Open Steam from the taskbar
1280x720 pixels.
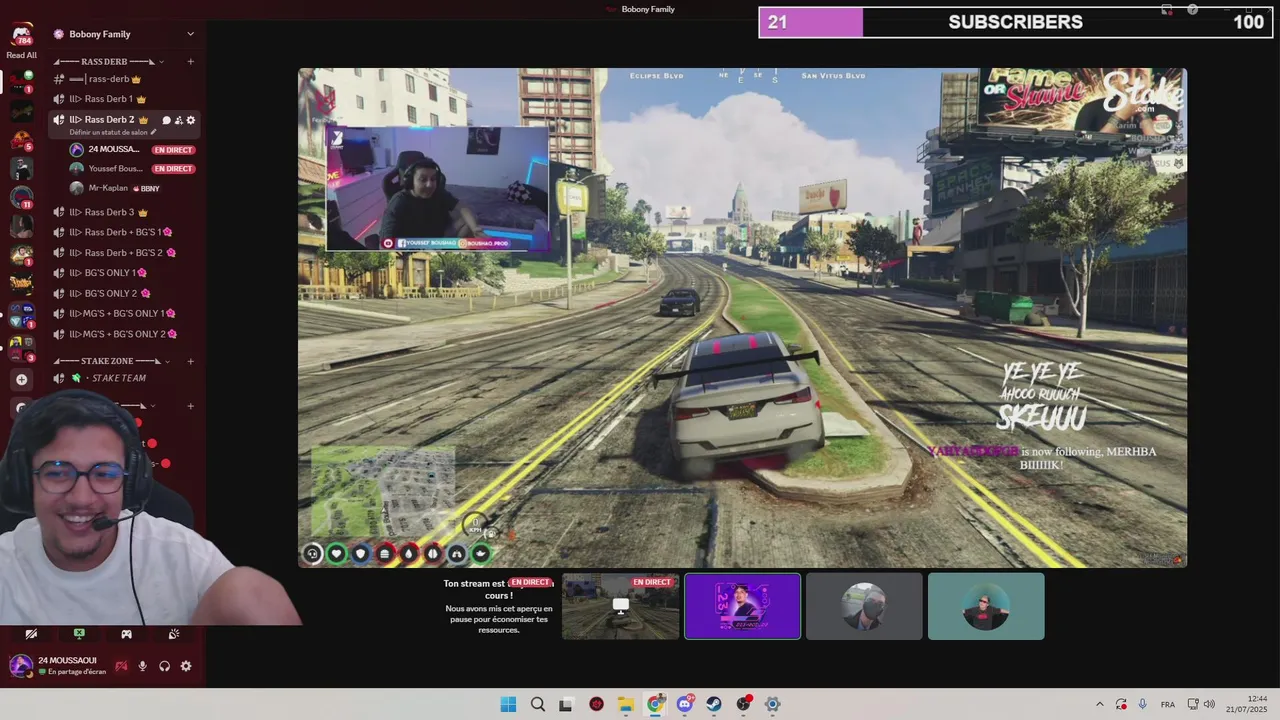(714, 704)
